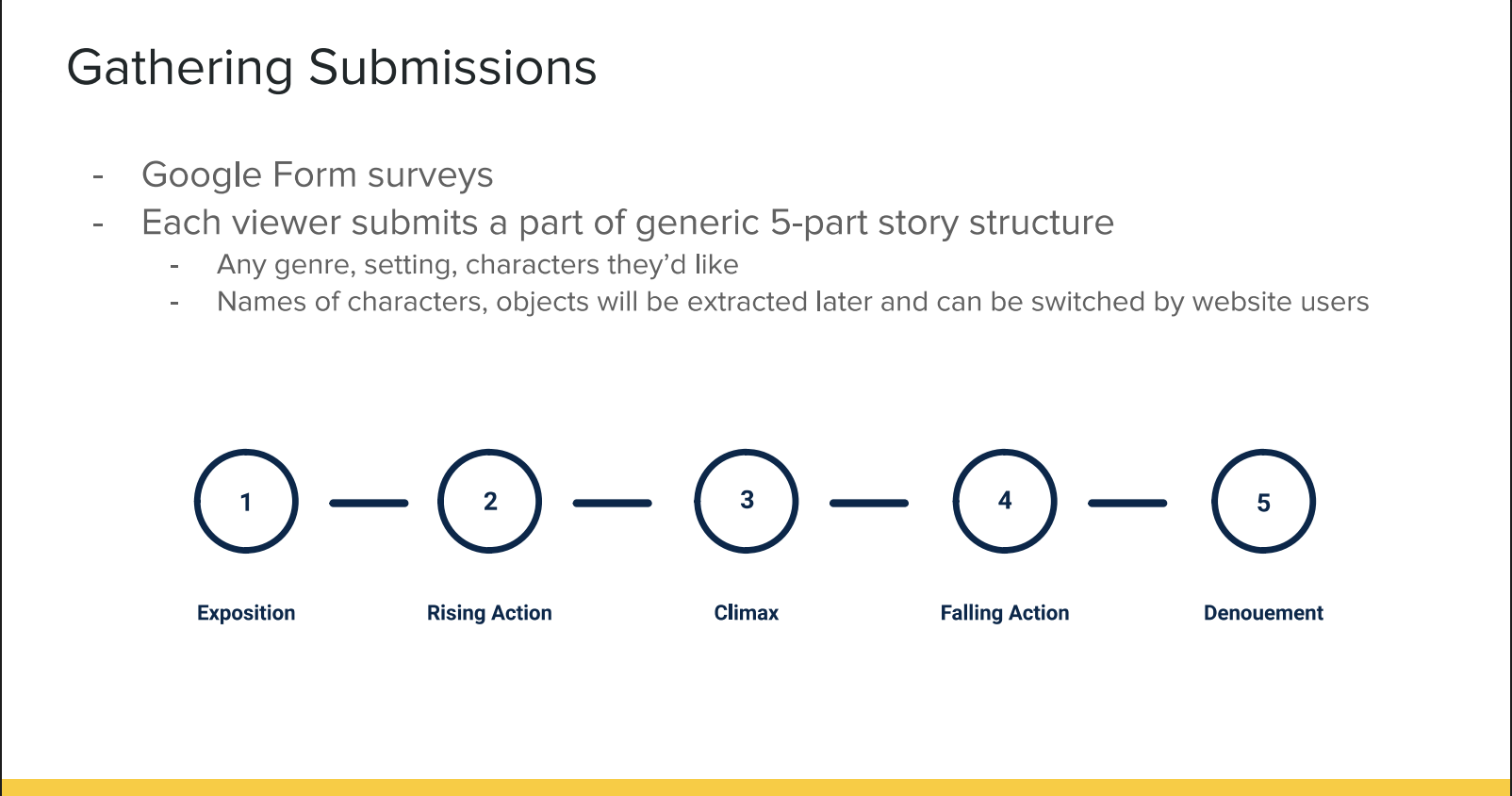Click the connector line between circles 3 and 4
The height and width of the screenshot is (796, 1512).
click(x=869, y=503)
